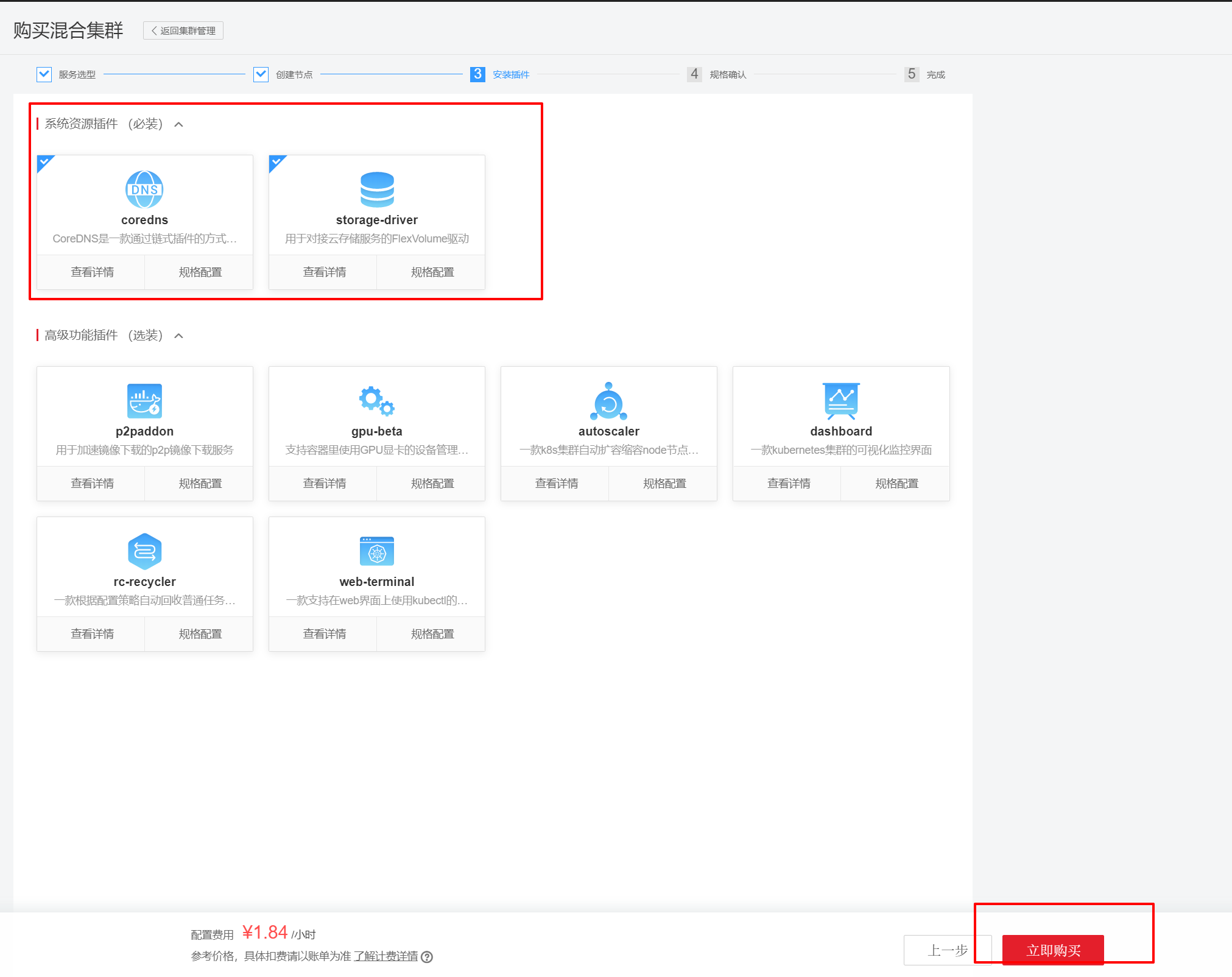1232x977 pixels.
Task: Click the coredns DNS globe icon
Action: [144, 189]
